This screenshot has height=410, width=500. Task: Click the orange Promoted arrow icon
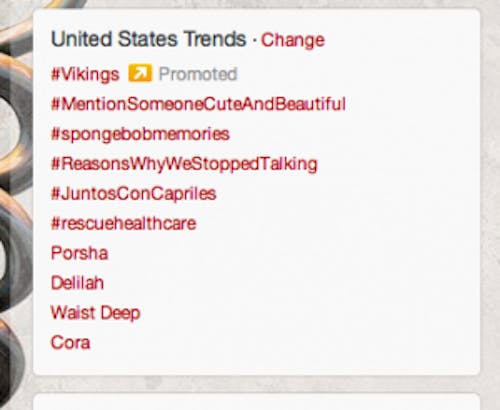point(140,73)
